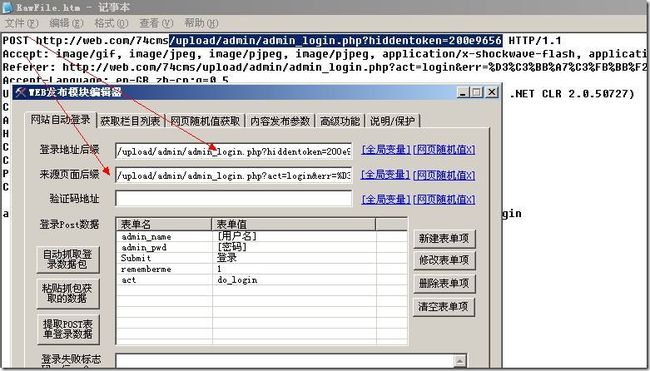Click the empty 验证码地址 input field
The height and width of the screenshot is (371, 650).
click(234, 199)
